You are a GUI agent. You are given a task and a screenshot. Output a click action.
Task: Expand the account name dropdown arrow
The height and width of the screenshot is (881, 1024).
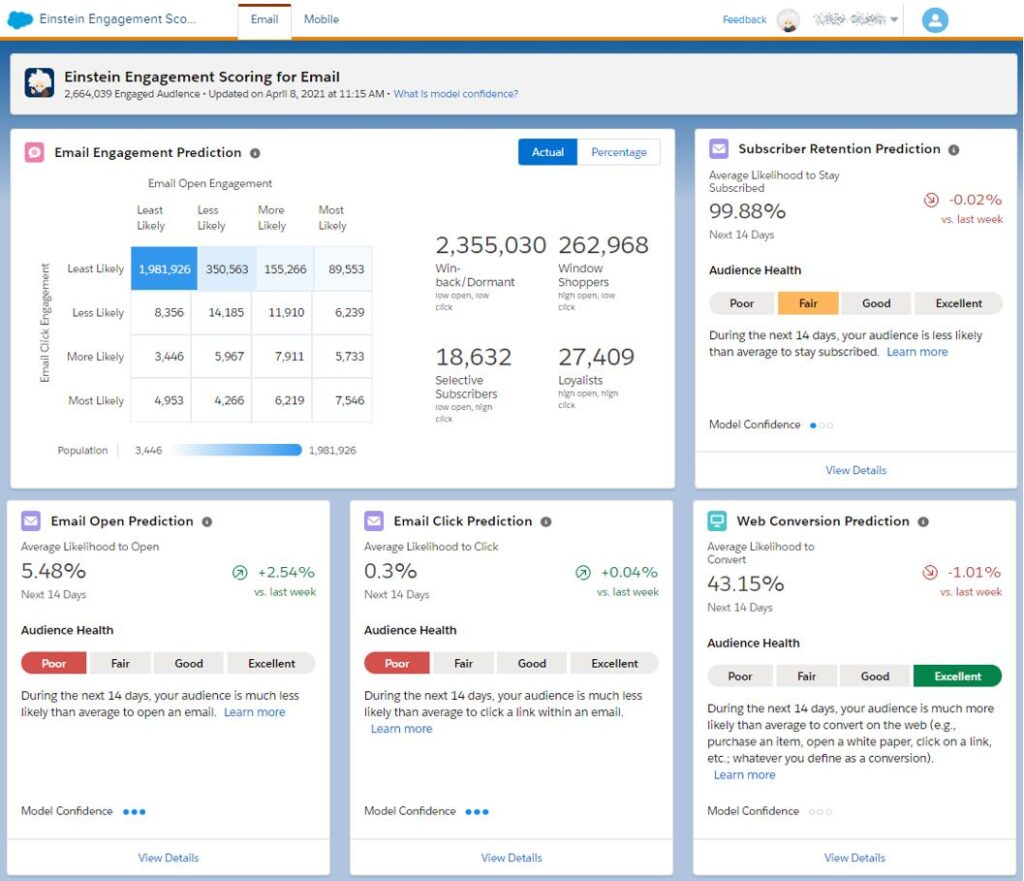(x=894, y=20)
